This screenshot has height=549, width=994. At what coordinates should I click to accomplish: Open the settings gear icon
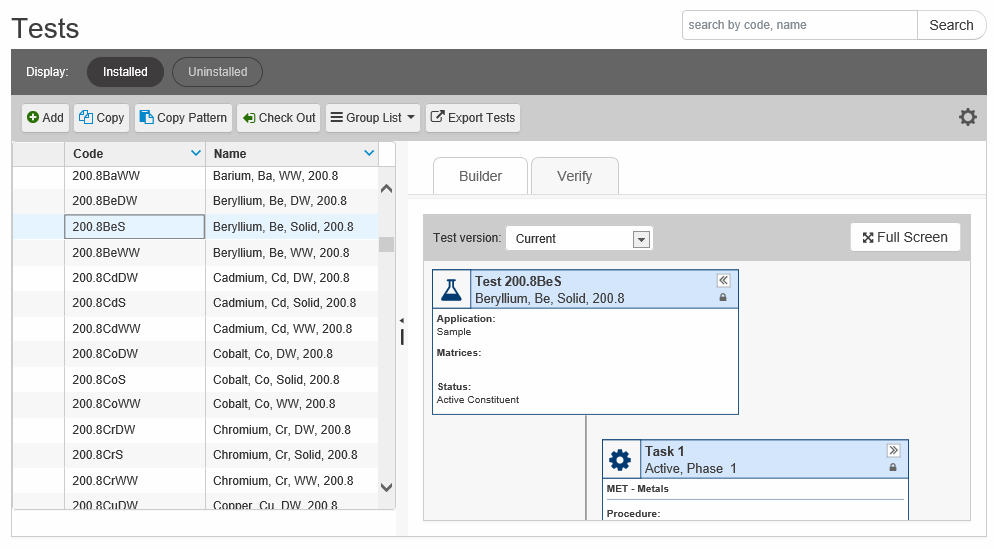click(967, 118)
